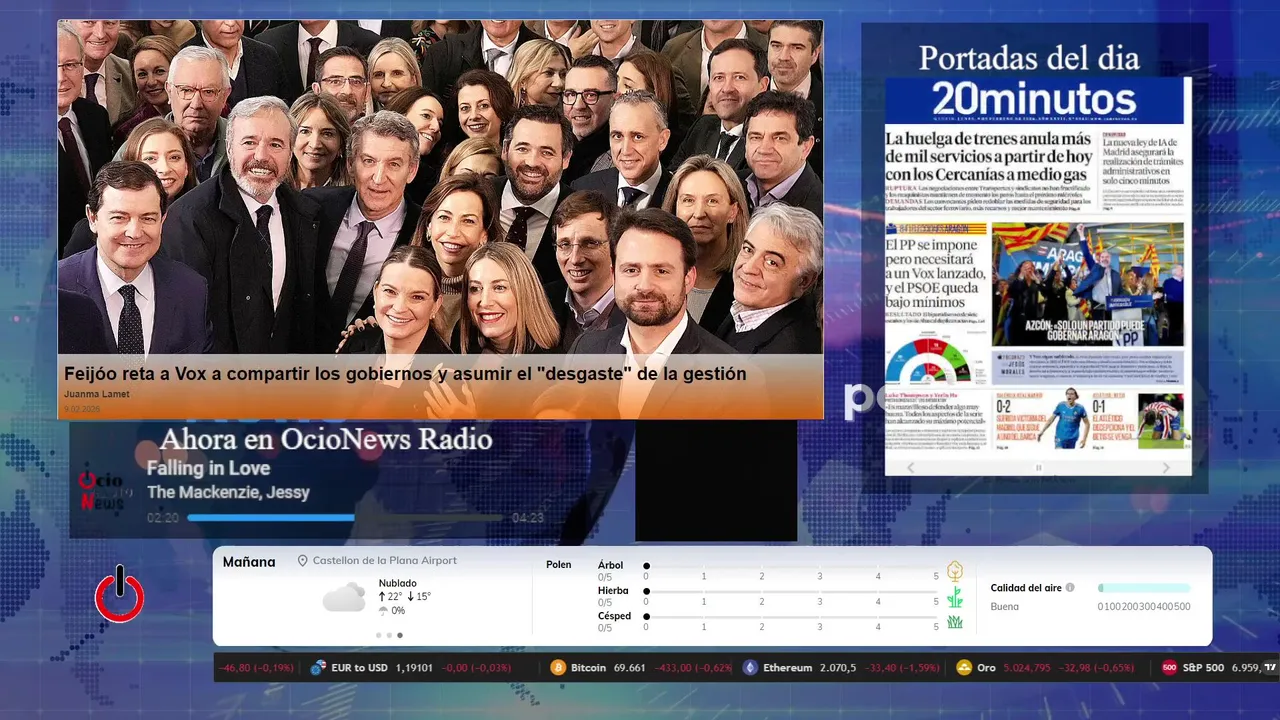Click Bitcoin price '69.661'
The width and height of the screenshot is (1280, 720).
pos(629,668)
